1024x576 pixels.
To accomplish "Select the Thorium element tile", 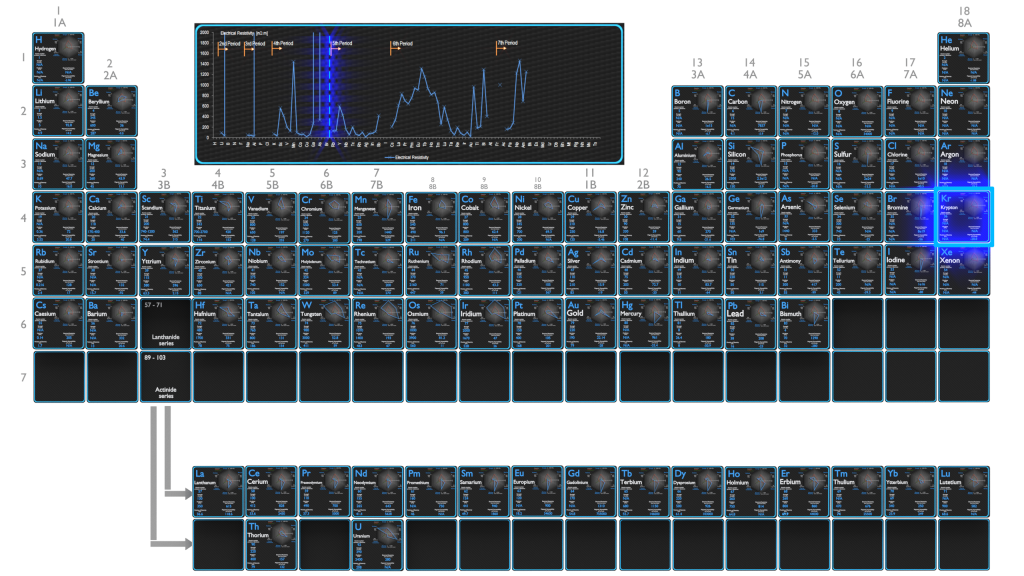I will [x=271, y=545].
